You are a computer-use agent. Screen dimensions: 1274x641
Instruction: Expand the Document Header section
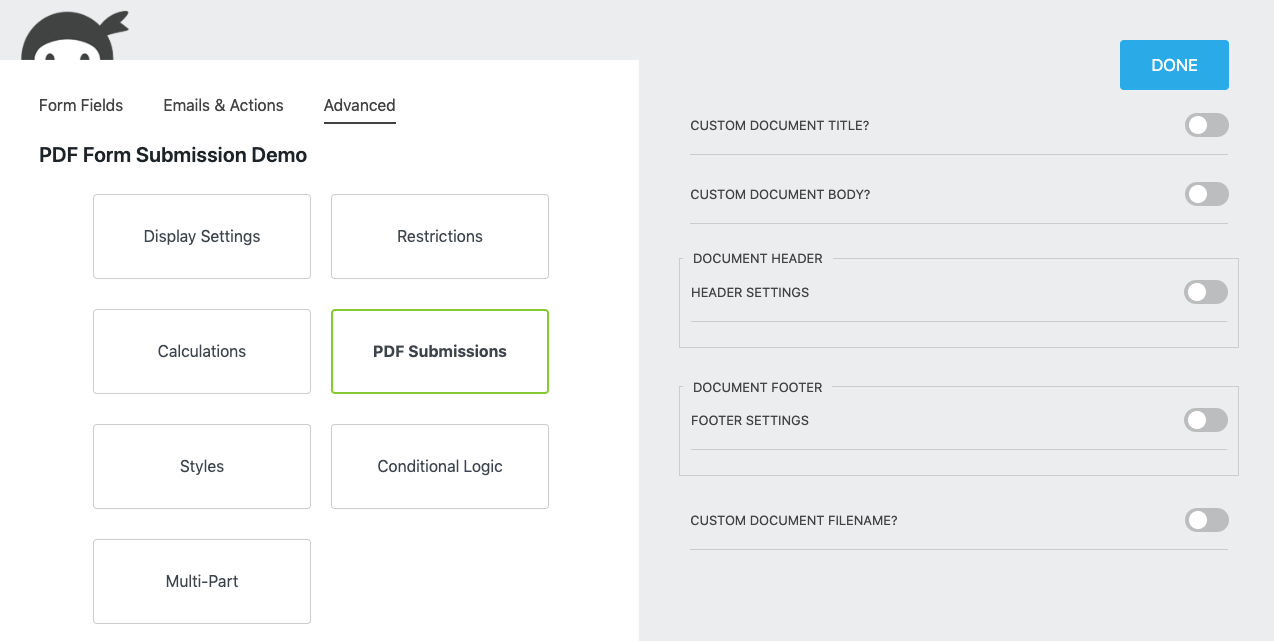point(756,258)
